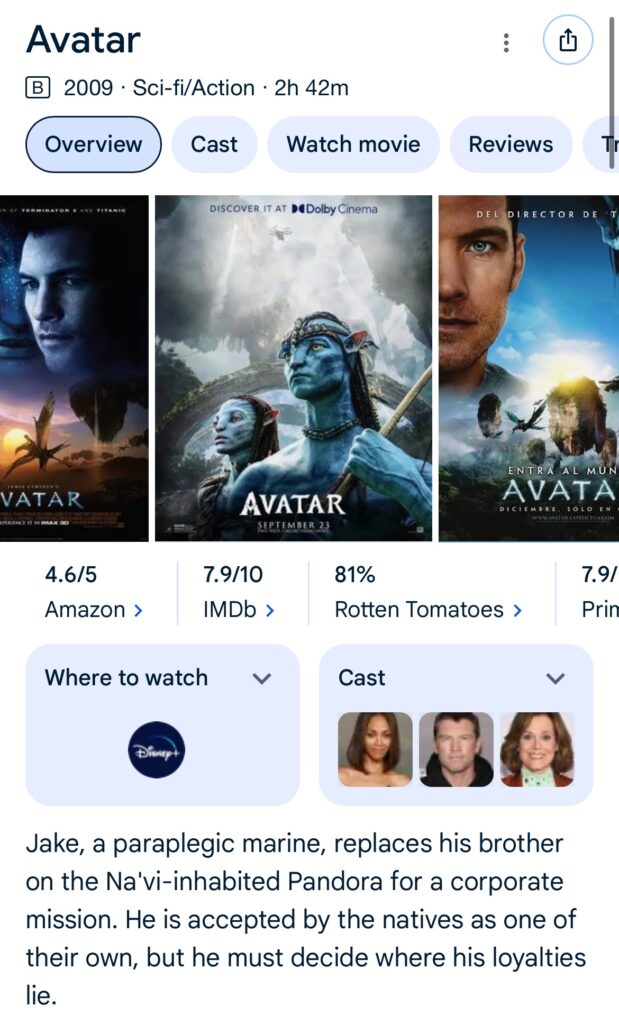Open the Spanish Avatar poster on right

529,368
